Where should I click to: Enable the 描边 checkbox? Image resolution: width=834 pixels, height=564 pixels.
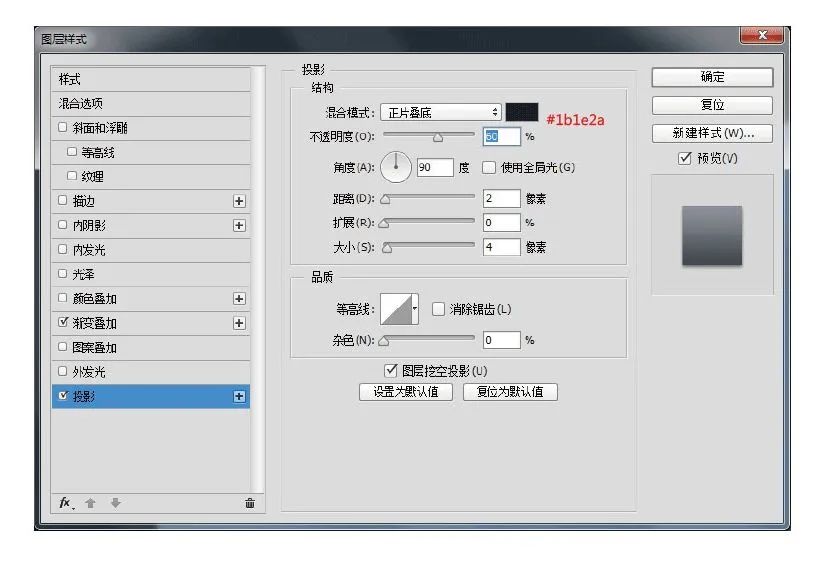63,200
